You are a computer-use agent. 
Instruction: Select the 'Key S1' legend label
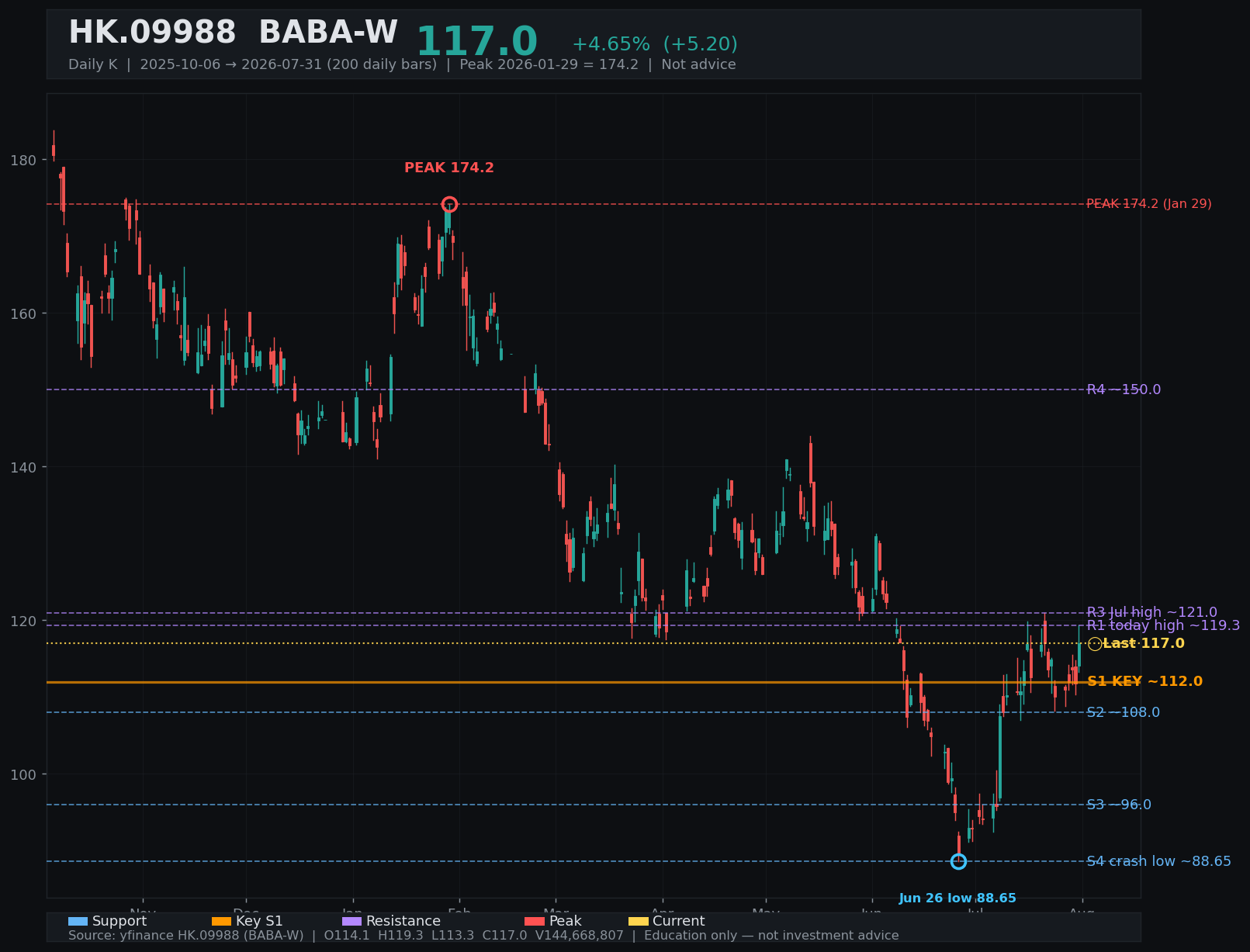pos(259,921)
